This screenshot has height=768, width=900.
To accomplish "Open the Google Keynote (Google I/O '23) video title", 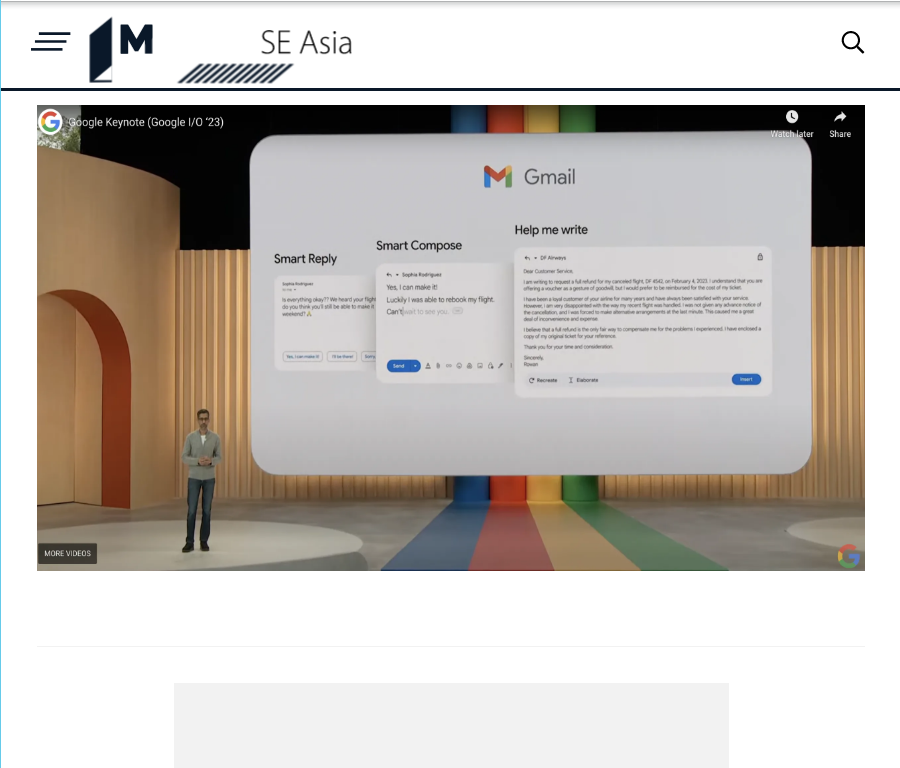I will pyautogui.click(x=146, y=122).
